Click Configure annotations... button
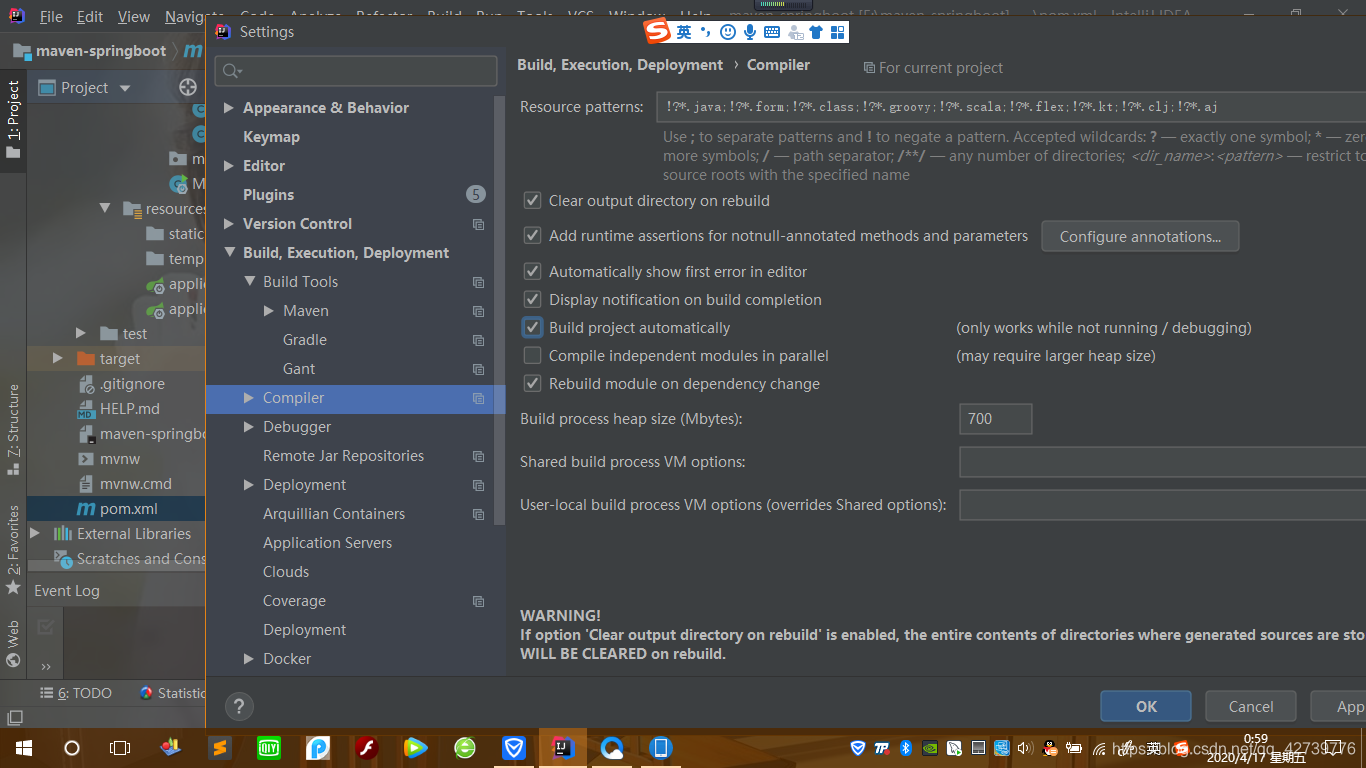The width and height of the screenshot is (1366, 768). click(1140, 237)
